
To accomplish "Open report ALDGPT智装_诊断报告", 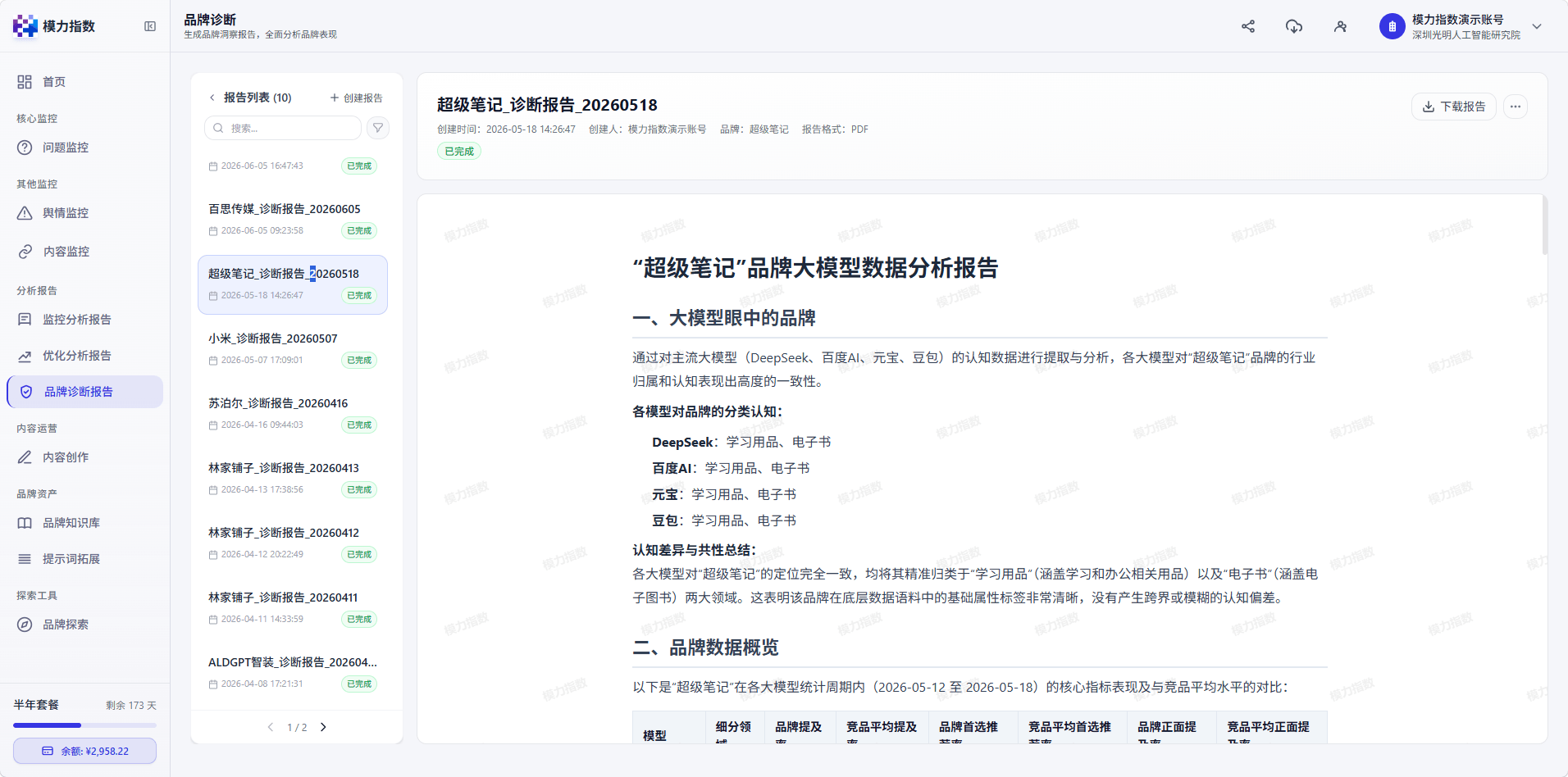I will (293, 673).
